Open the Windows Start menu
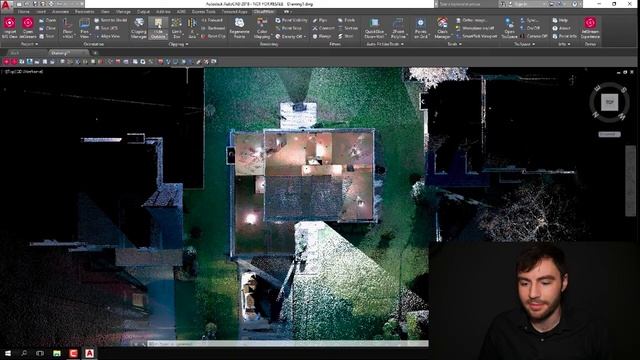This screenshot has height=360, width=640. point(8,353)
